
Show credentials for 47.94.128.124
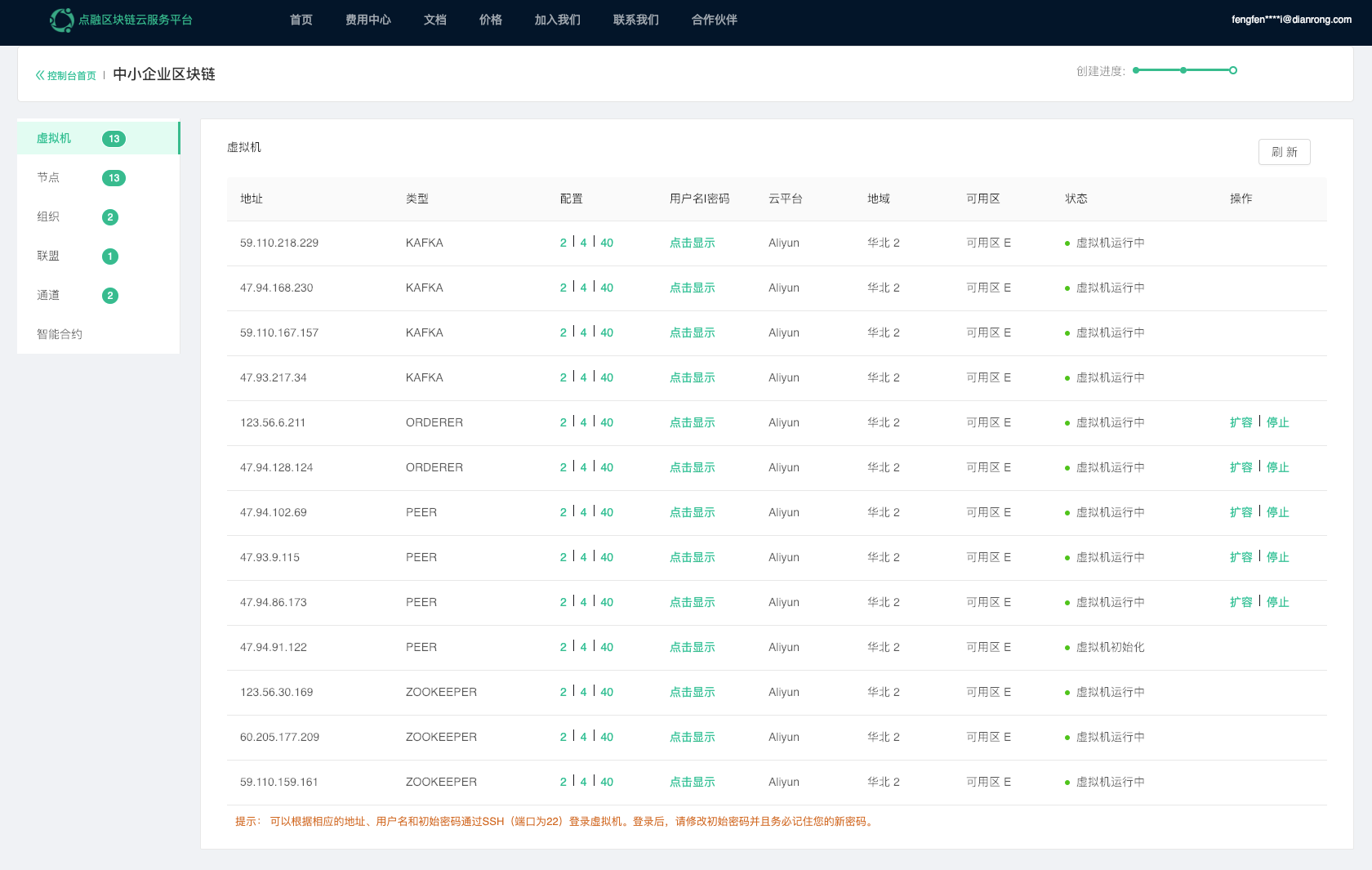coord(693,467)
